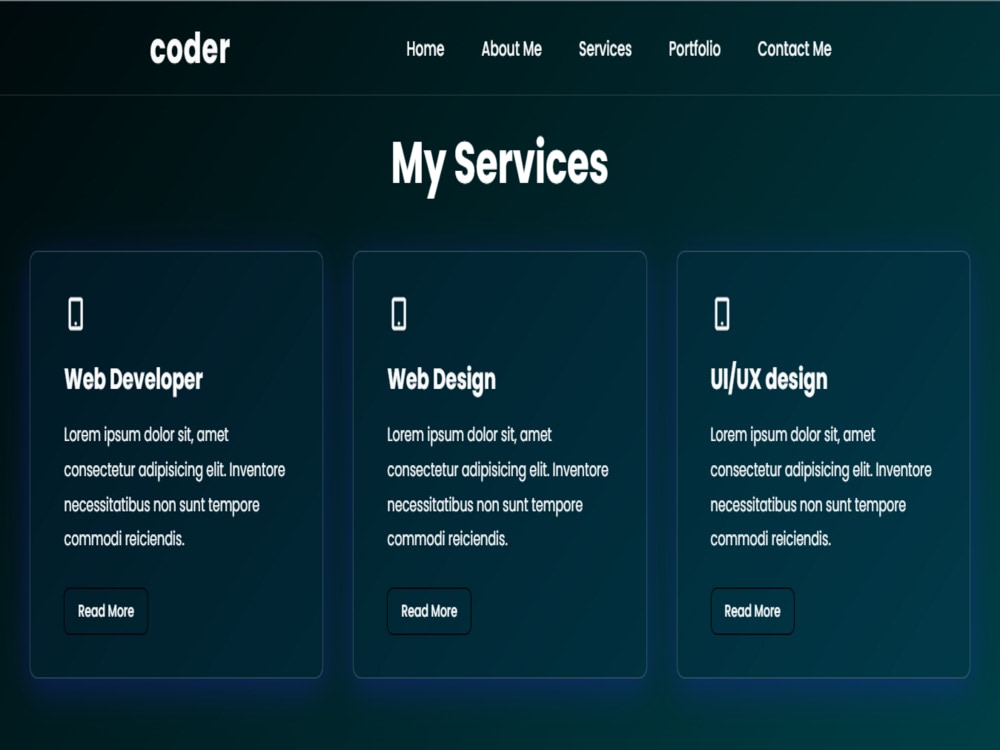Click the My Services title
The image size is (1000, 750).
coord(500,165)
